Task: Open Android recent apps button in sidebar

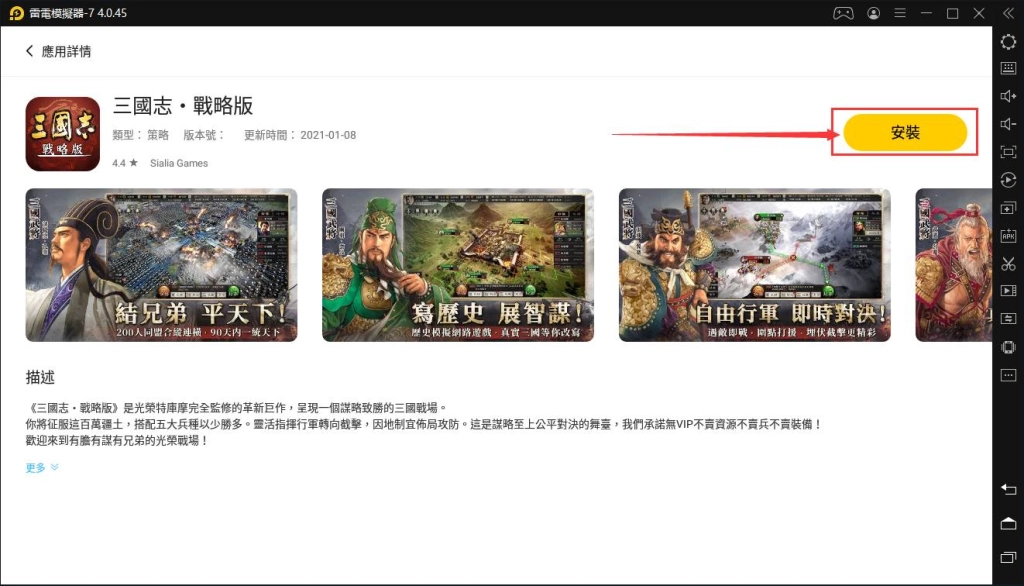Action: point(1008,557)
